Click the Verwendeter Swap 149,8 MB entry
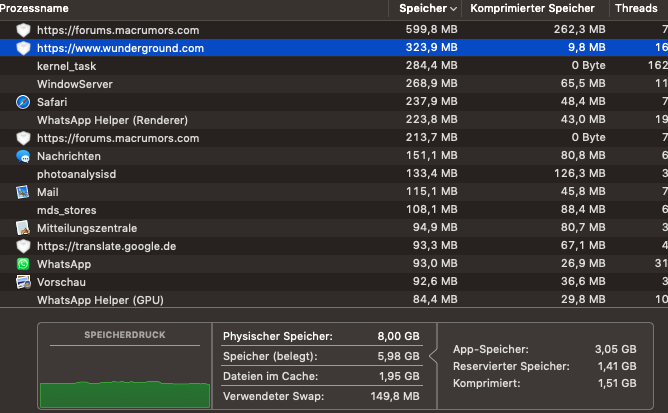Viewport: 668px width, 413px height. click(321, 396)
